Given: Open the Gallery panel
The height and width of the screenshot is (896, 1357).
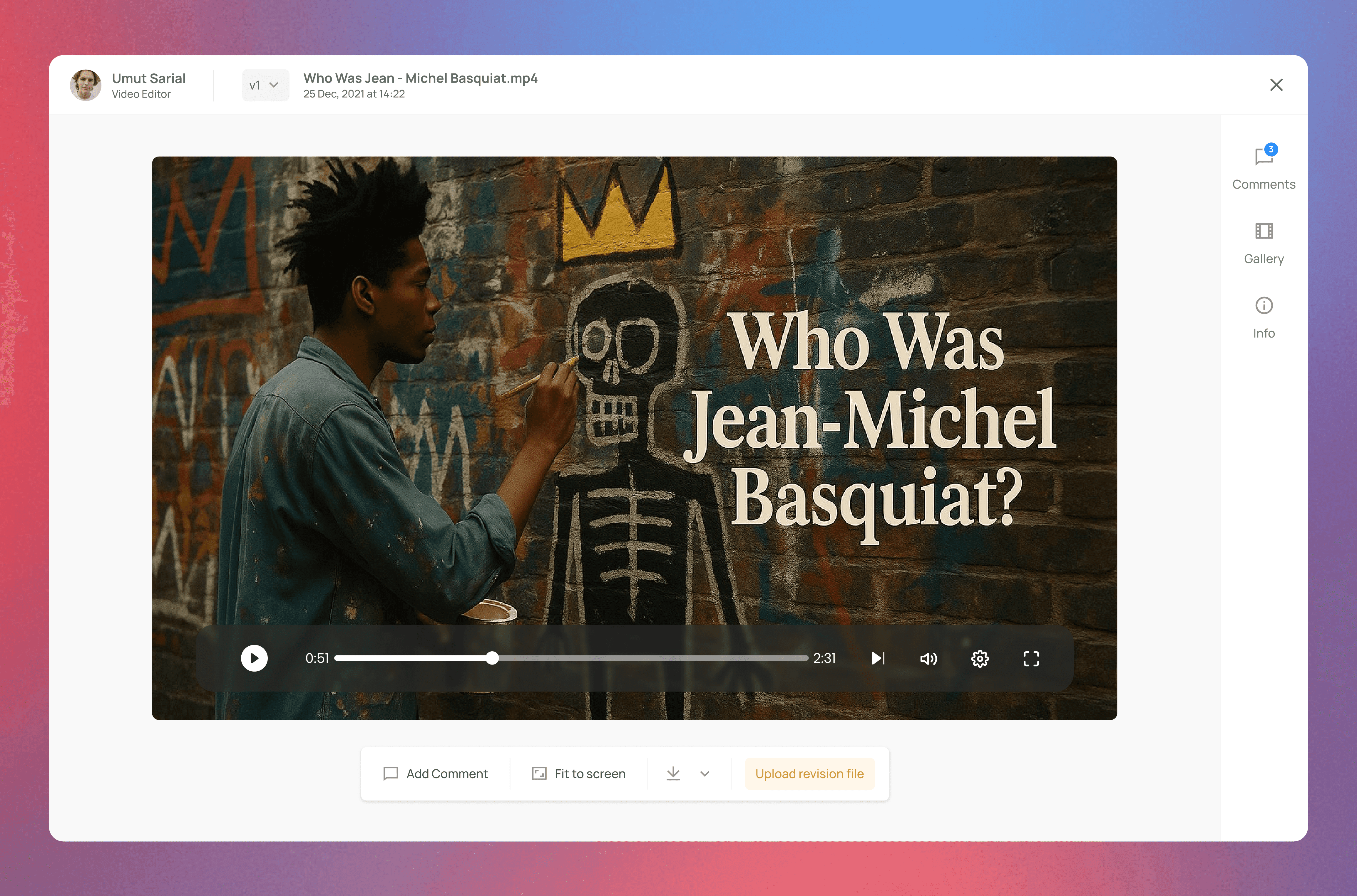Looking at the screenshot, I should (x=1263, y=243).
